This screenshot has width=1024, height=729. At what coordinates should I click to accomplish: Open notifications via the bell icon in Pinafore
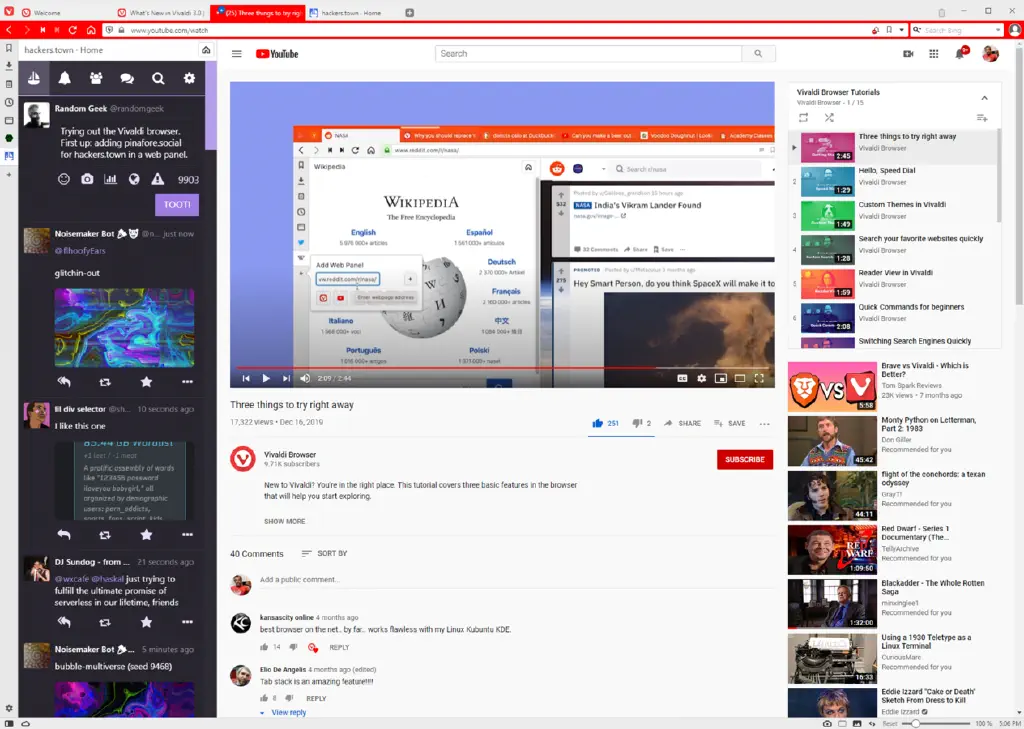[64, 78]
